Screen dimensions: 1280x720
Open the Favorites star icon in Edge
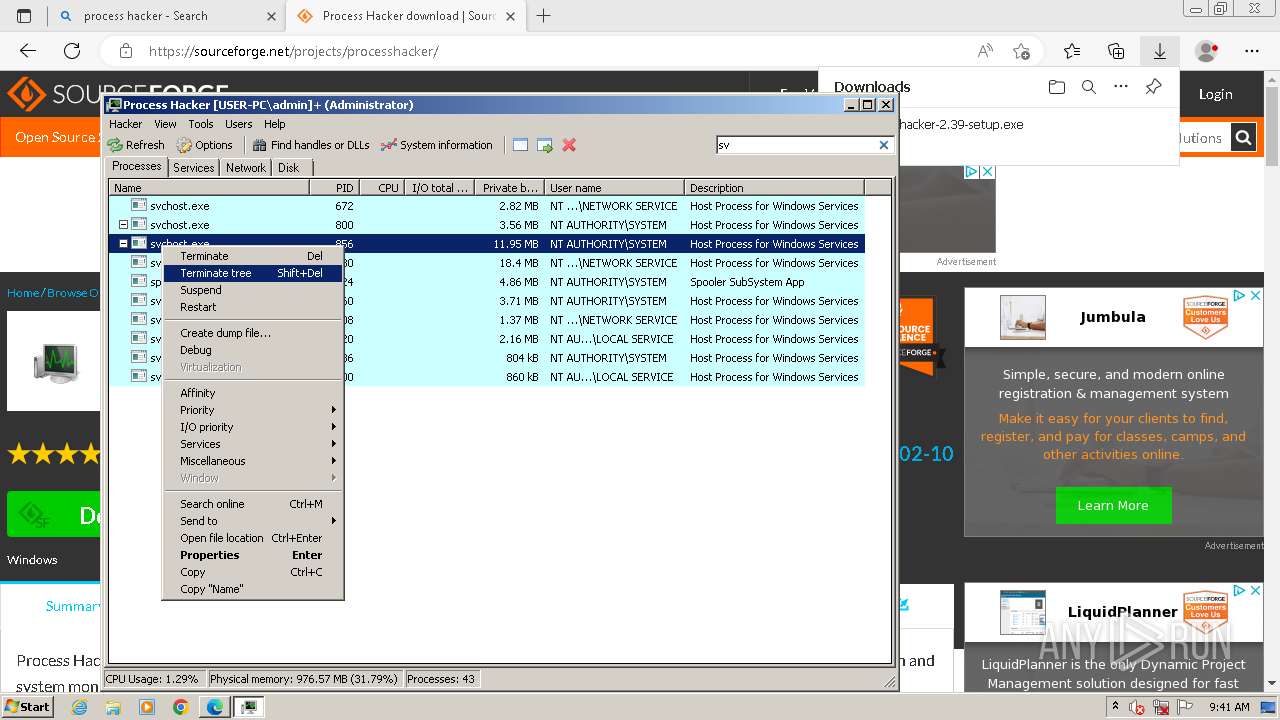point(1072,51)
